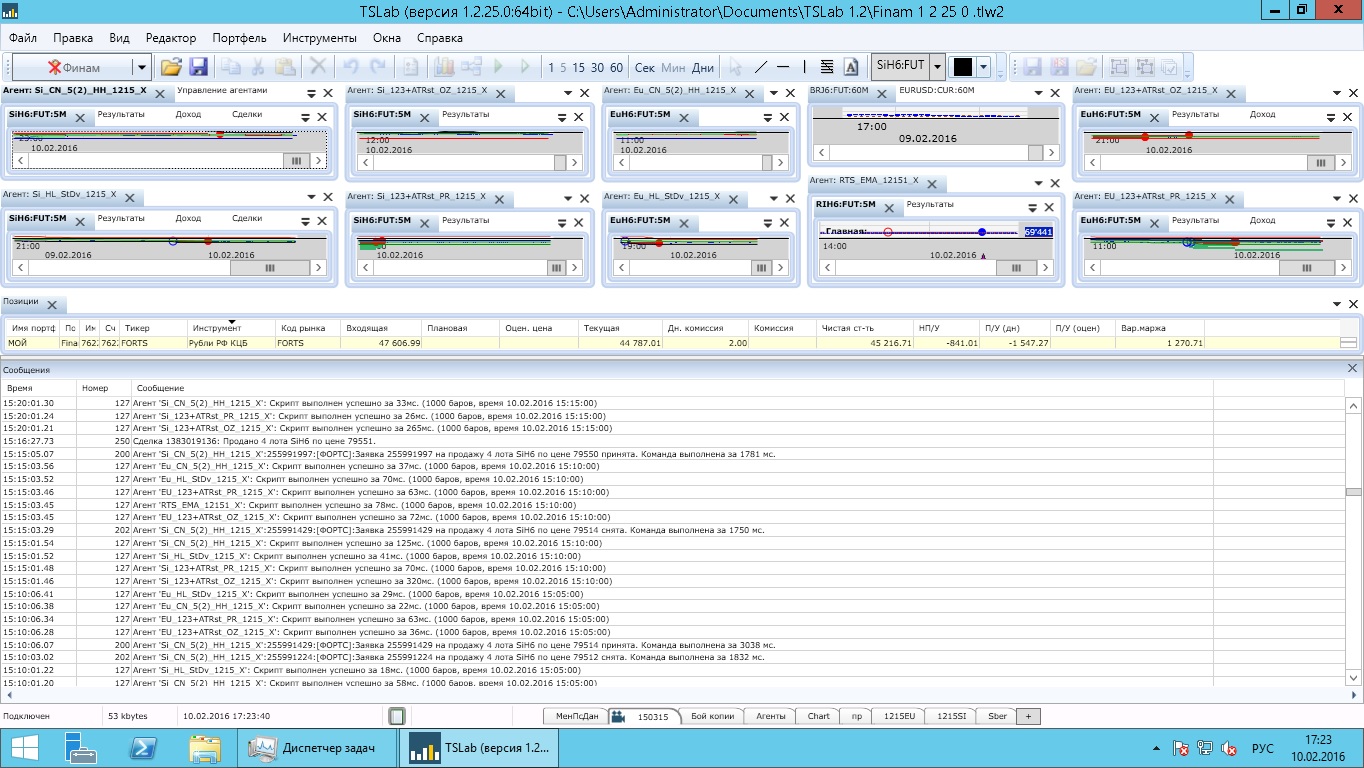Select the horizontal line drawing tool

click(783, 67)
